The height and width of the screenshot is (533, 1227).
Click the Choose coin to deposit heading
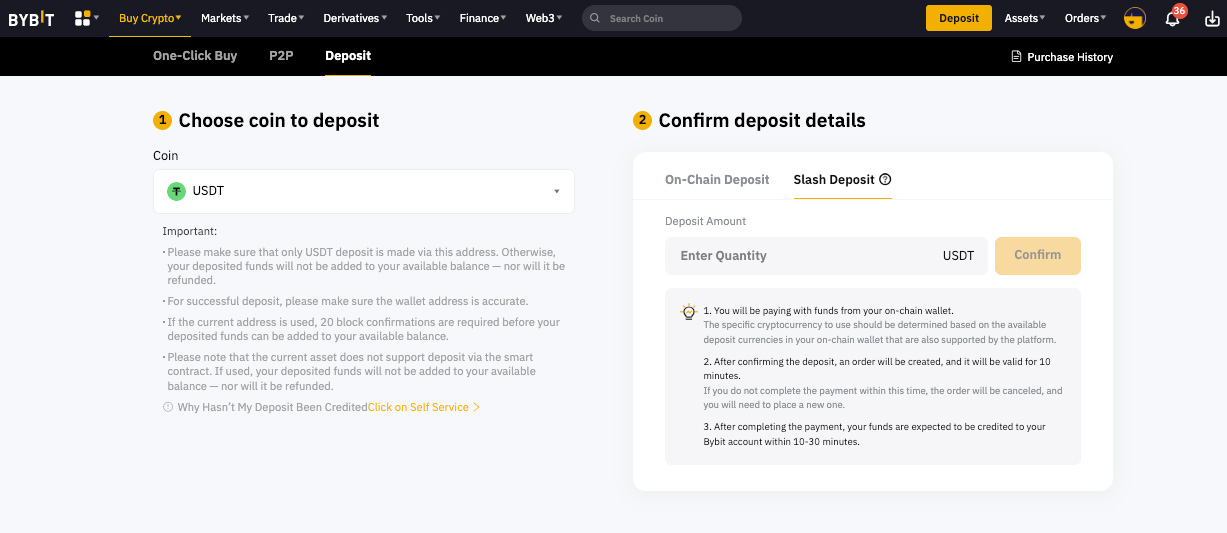point(279,120)
